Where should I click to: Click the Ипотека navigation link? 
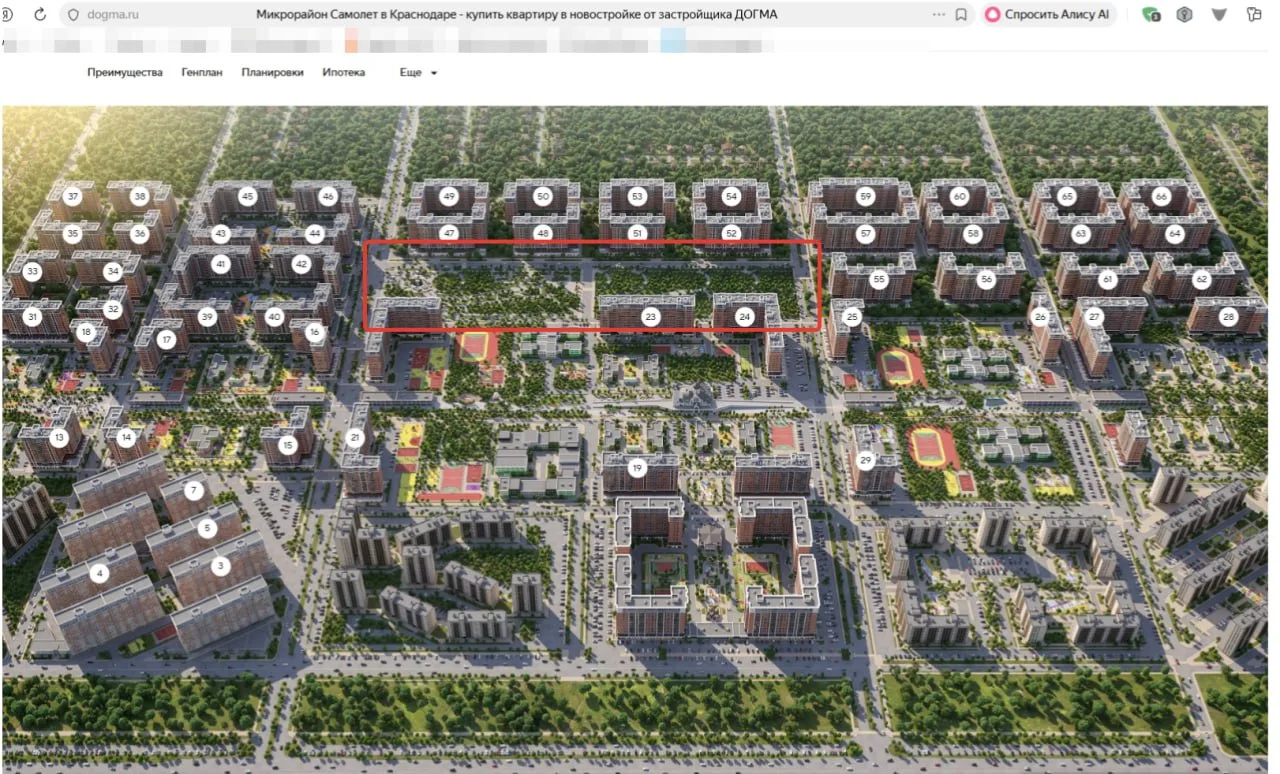[343, 73]
